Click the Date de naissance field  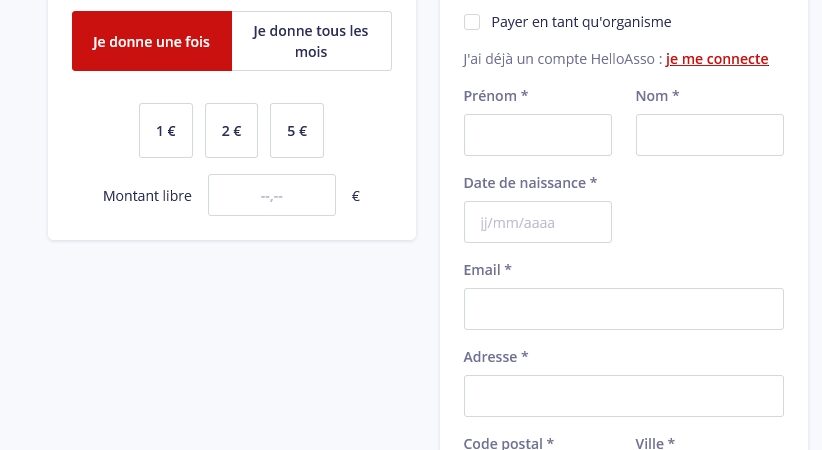538,222
